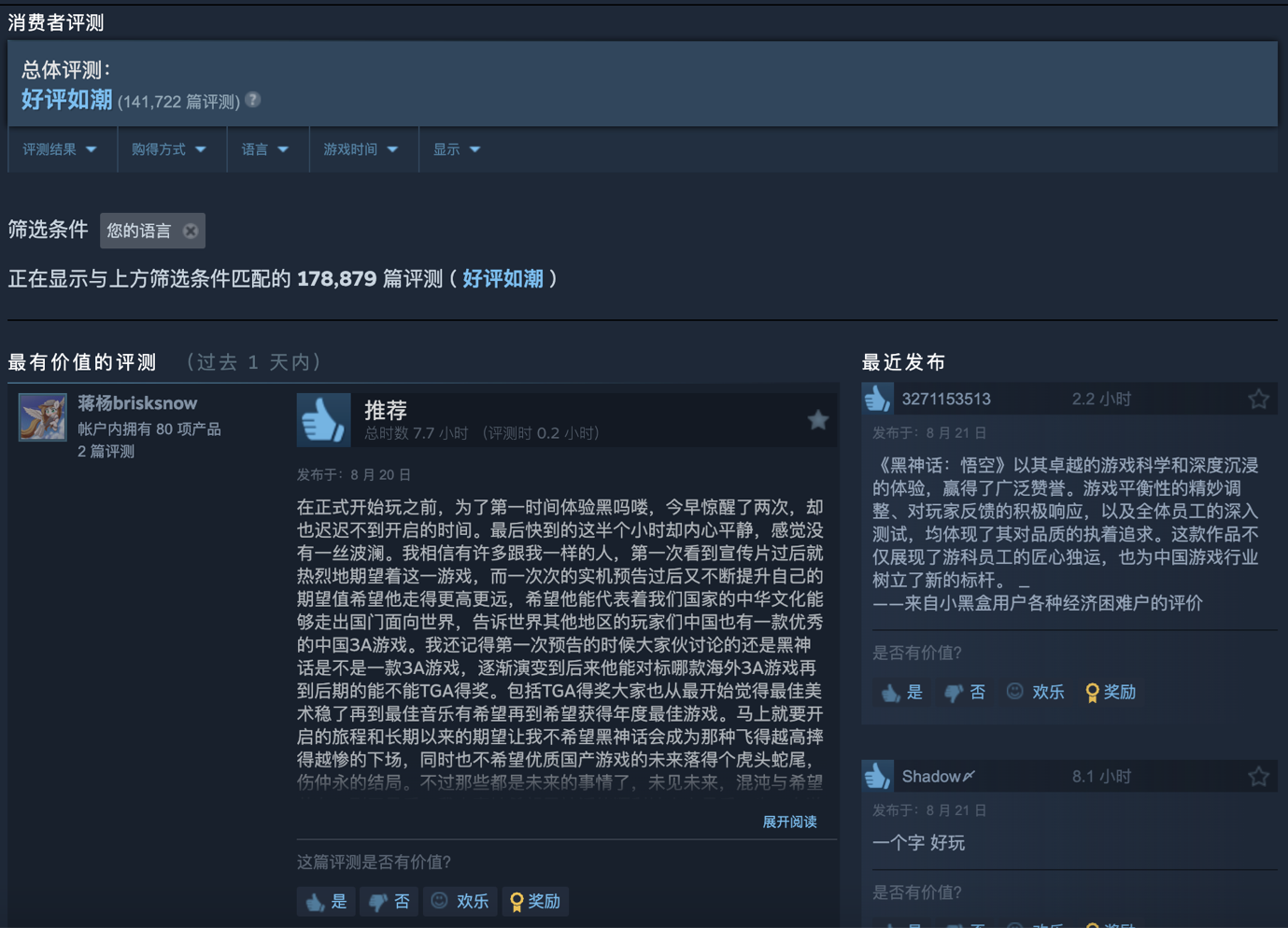Click the star icon on 3271153513's review
The width and height of the screenshot is (1288, 928).
[x=1258, y=400]
